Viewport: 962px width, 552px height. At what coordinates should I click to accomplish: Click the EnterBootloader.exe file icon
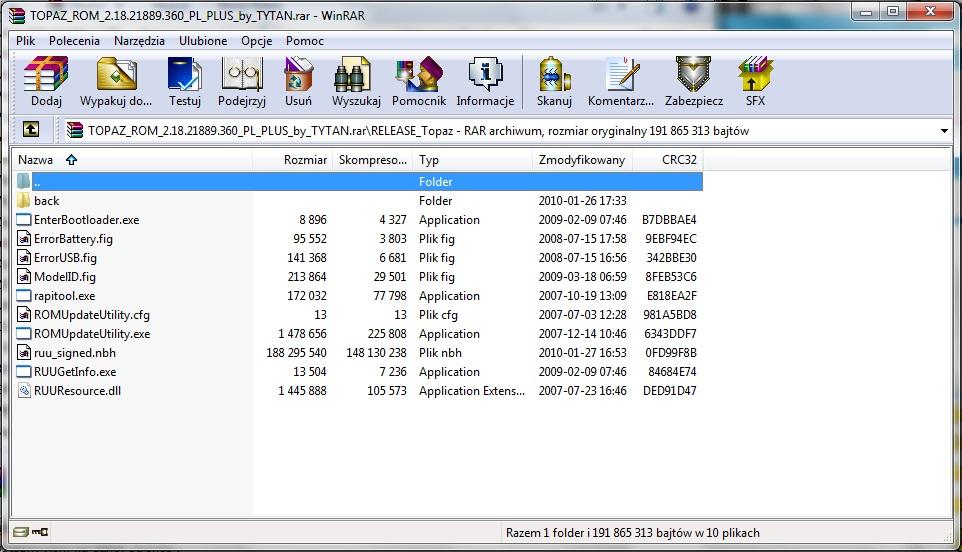click(x=23, y=220)
